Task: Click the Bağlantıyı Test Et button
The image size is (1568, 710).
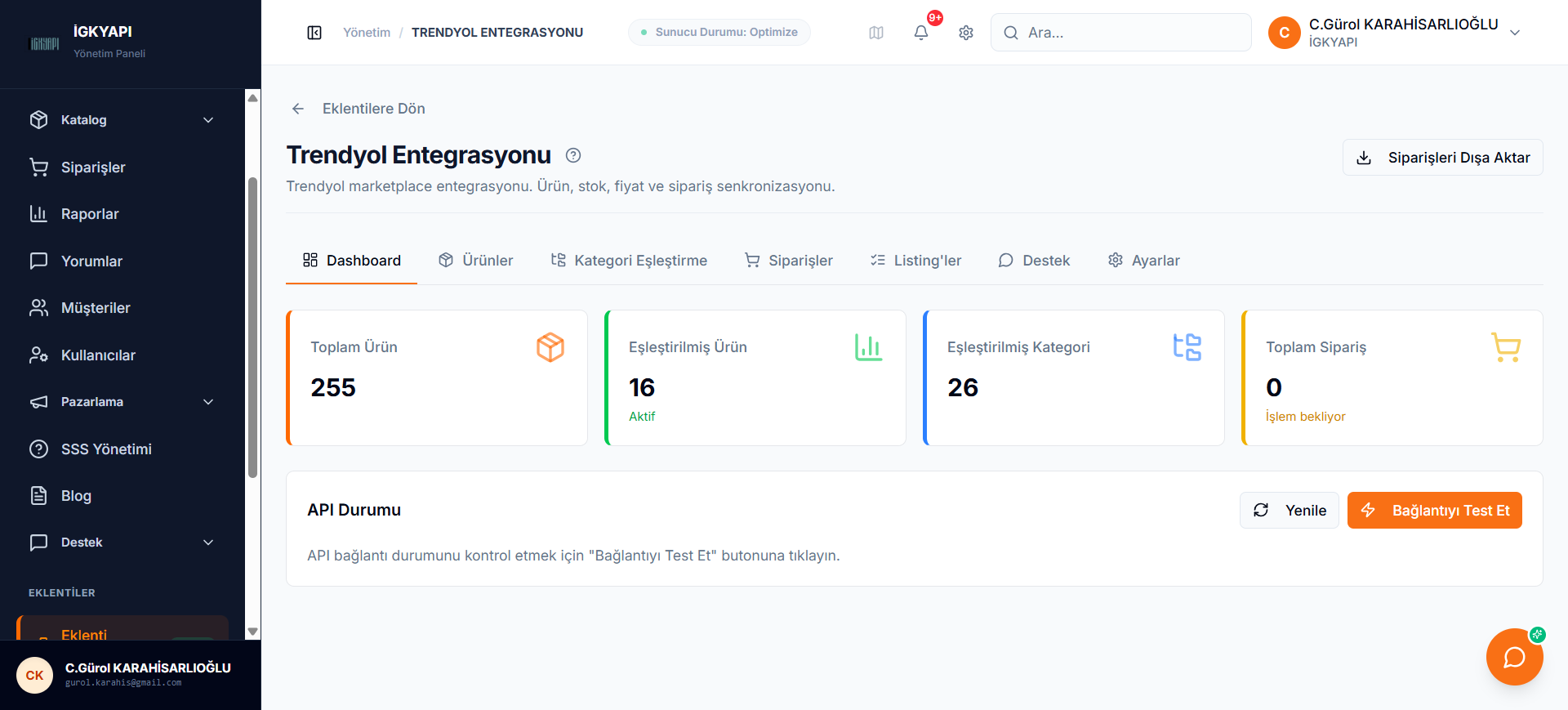Action: click(x=1435, y=511)
